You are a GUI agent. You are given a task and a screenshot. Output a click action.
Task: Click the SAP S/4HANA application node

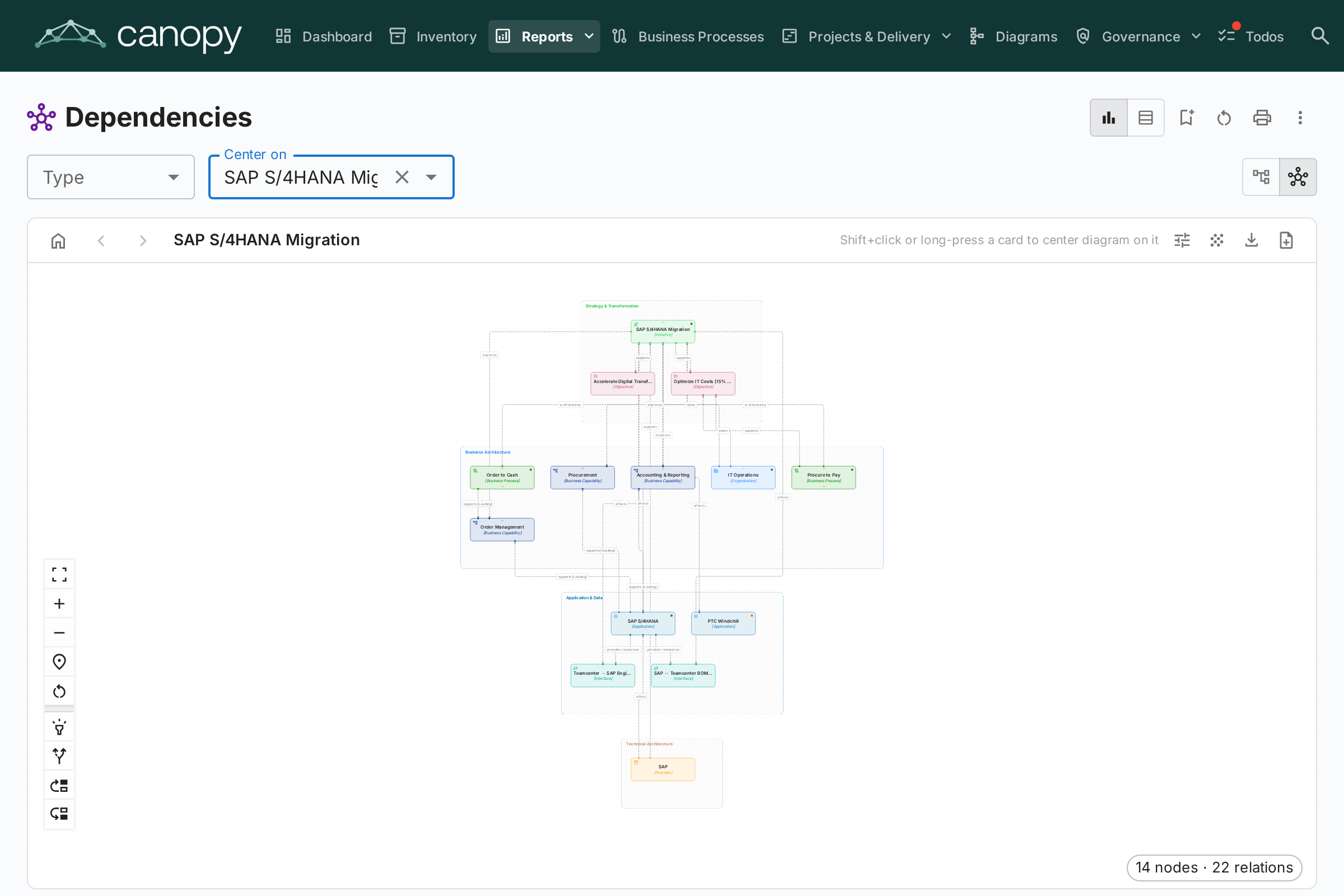[x=643, y=623]
